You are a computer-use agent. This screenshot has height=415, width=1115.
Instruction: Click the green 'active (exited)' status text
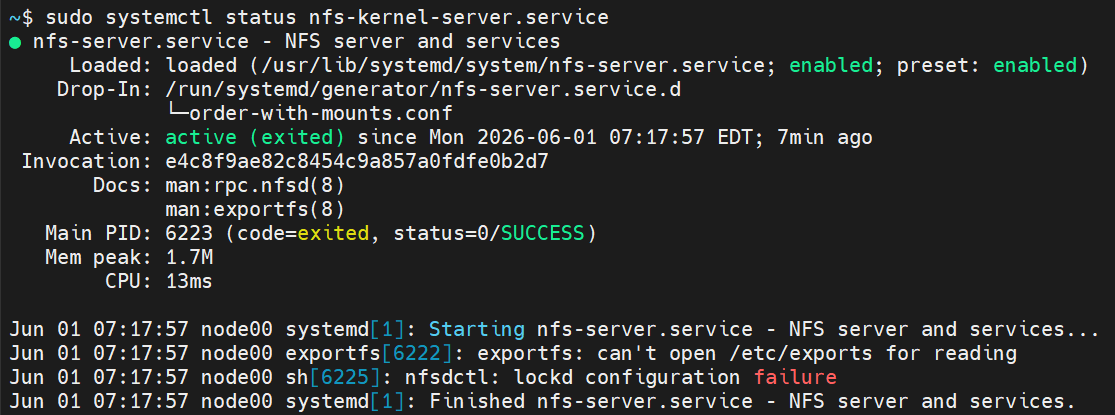(x=255, y=137)
